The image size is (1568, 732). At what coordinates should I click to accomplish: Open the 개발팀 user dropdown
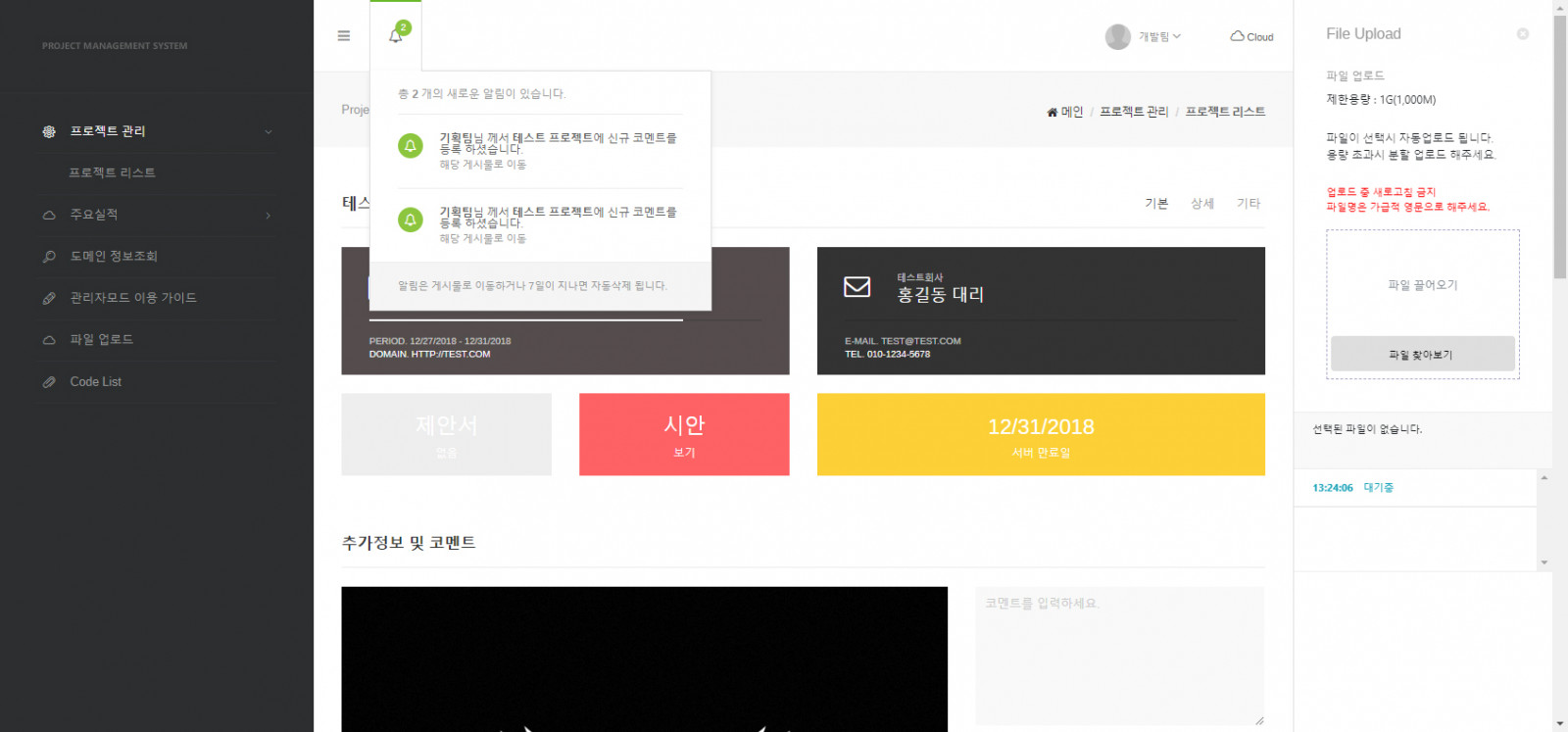click(1159, 36)
